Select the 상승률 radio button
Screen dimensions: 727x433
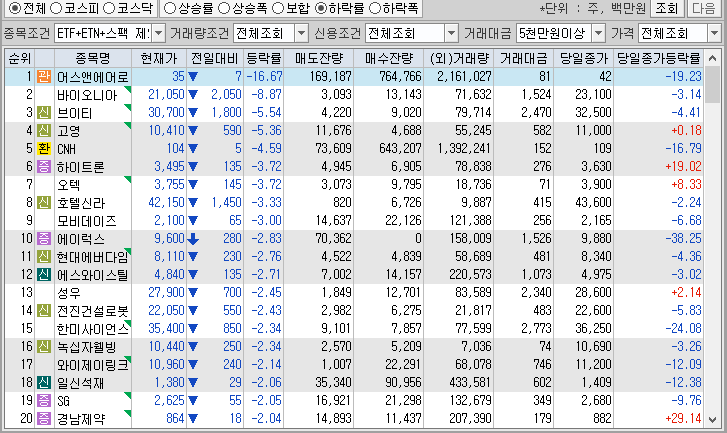[170, 8]
